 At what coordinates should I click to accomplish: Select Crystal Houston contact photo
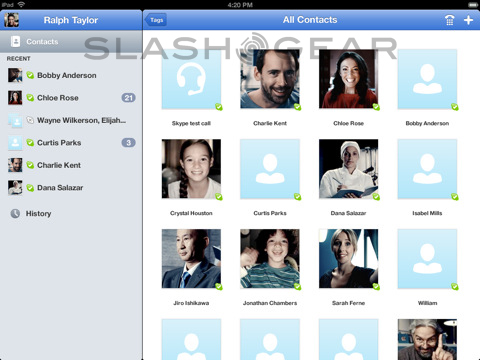point(191,169)
